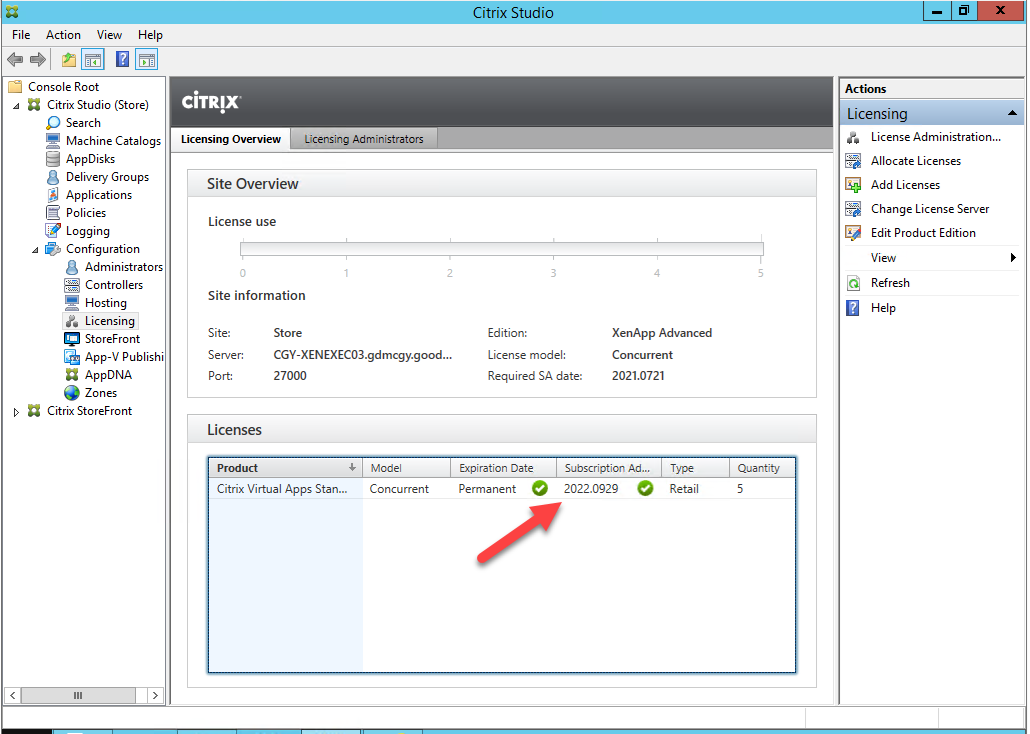Collapse the Citrix Studio (Store) tree node
This screenshot has width=1030, height=734.
pos(16,105)
